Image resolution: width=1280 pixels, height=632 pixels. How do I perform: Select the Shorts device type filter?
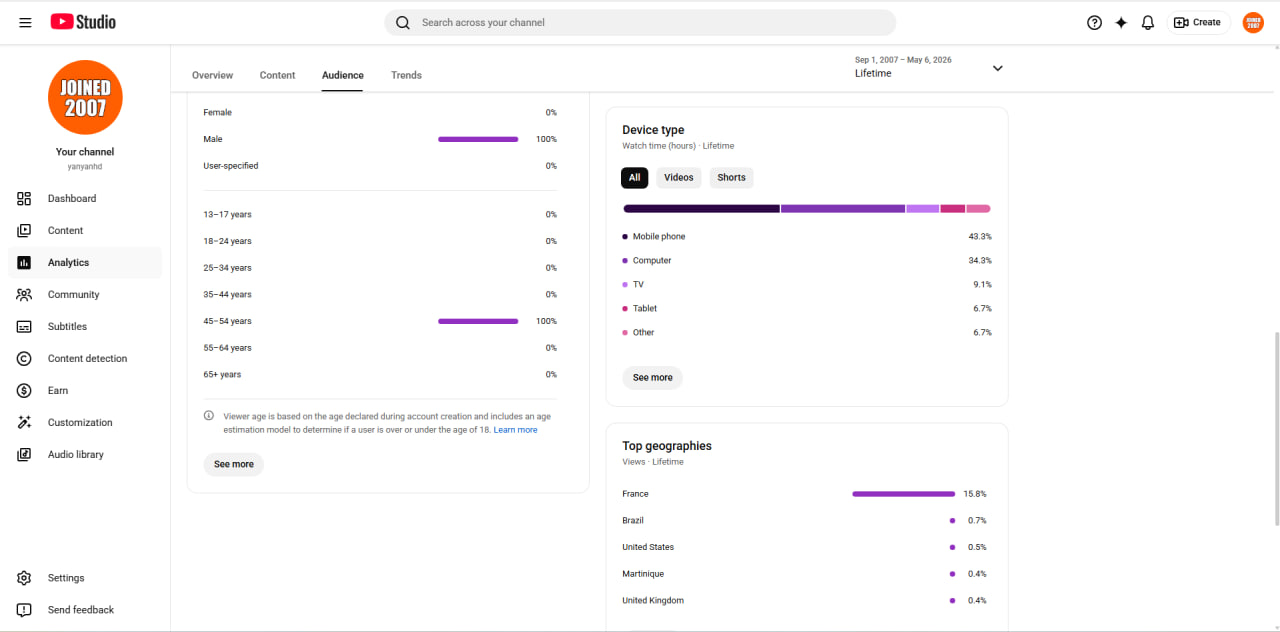731,177
